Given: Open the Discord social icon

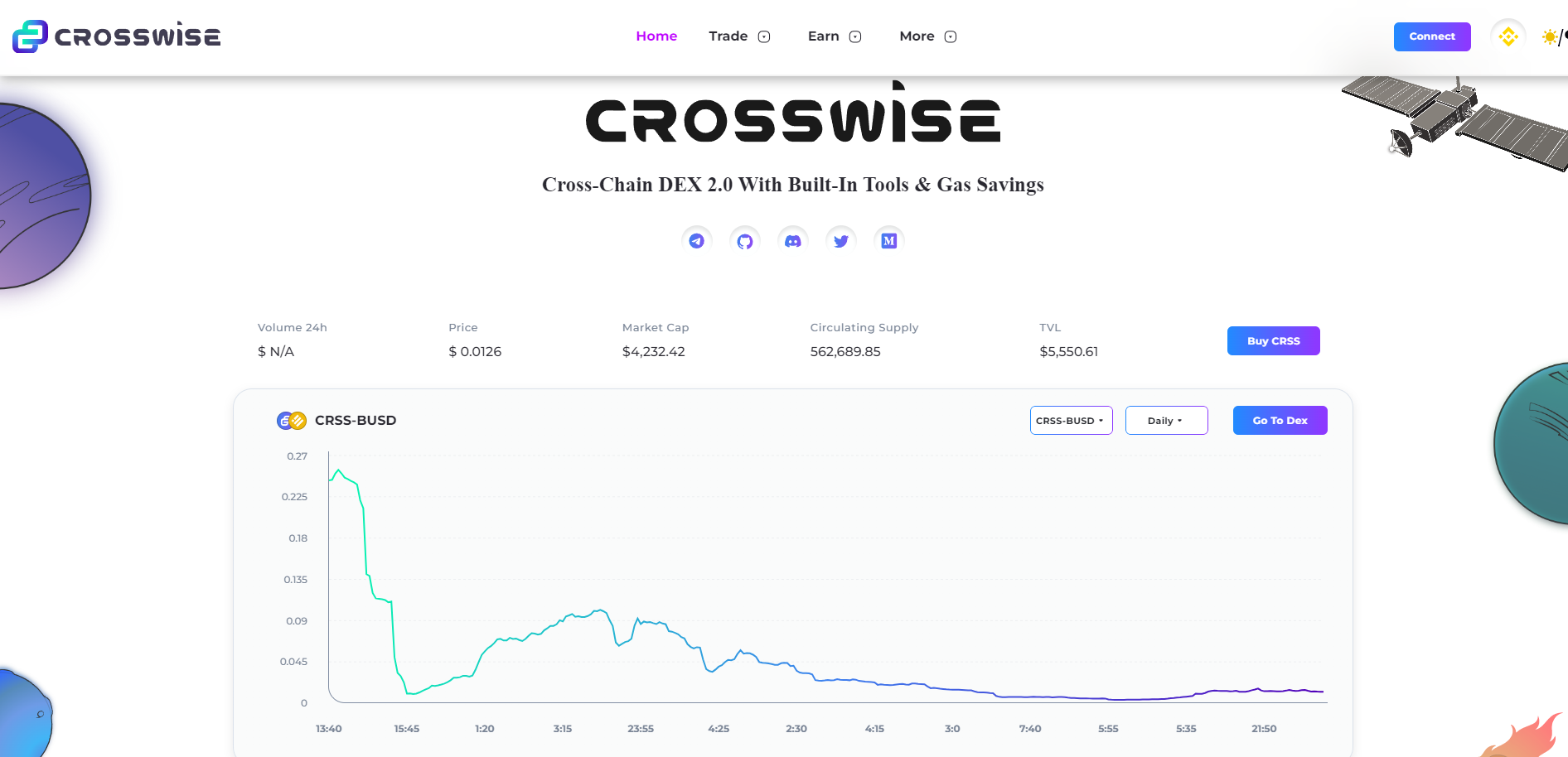Looking at the screenshot, I should tap(793, 241).
